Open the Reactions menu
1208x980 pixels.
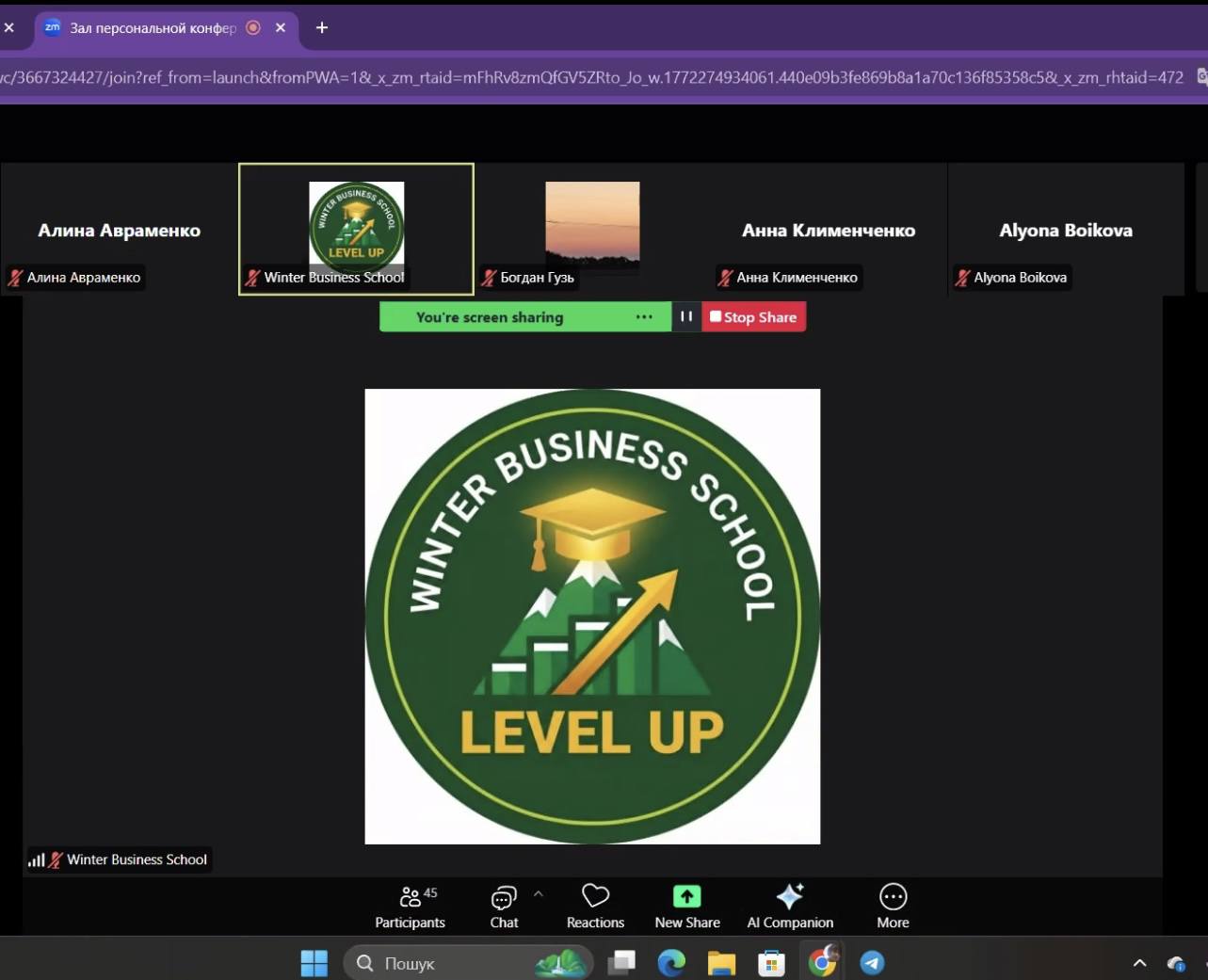coord(595,907)
